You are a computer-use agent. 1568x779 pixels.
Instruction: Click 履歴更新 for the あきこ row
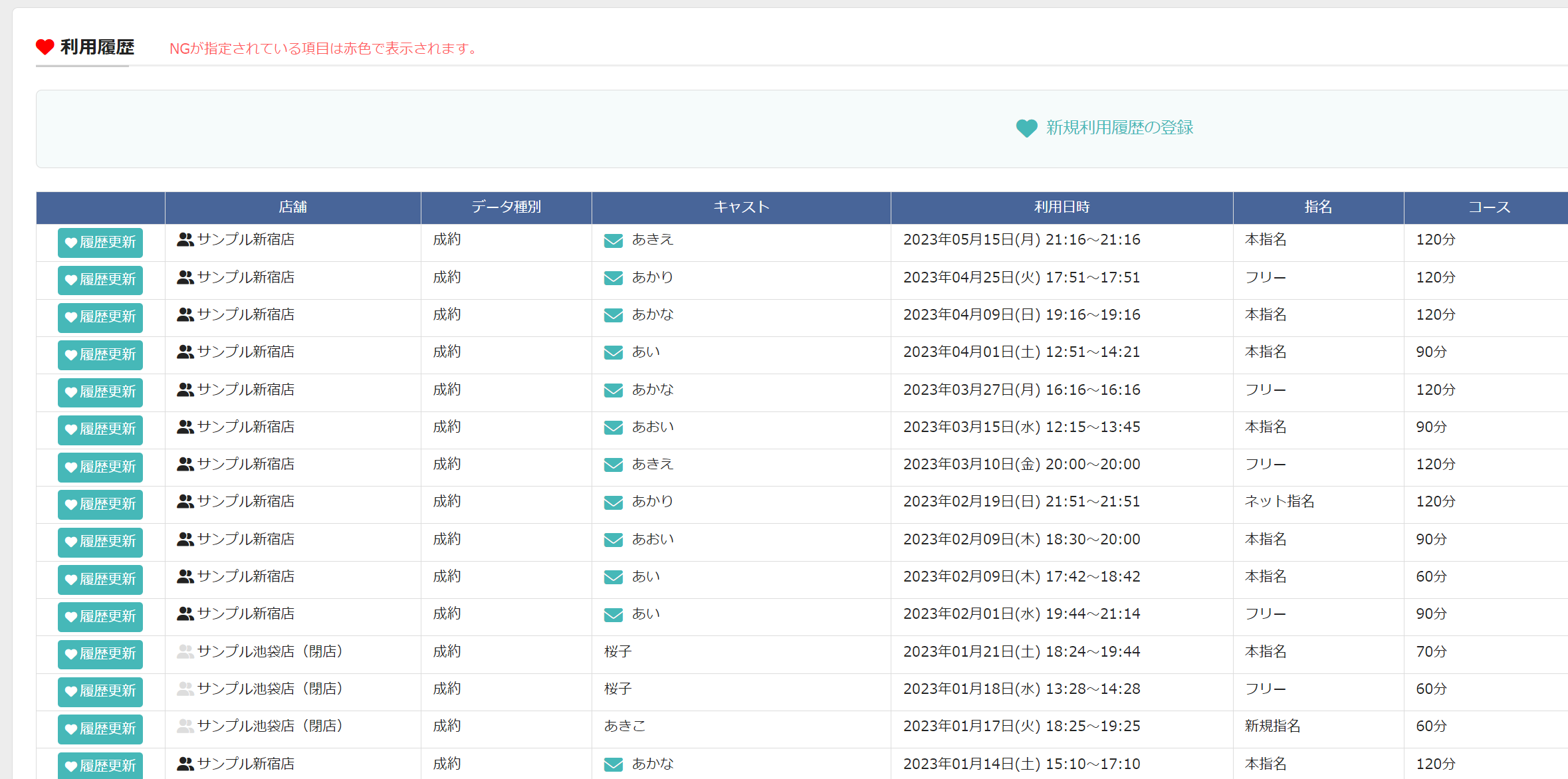tap(100, 729)
